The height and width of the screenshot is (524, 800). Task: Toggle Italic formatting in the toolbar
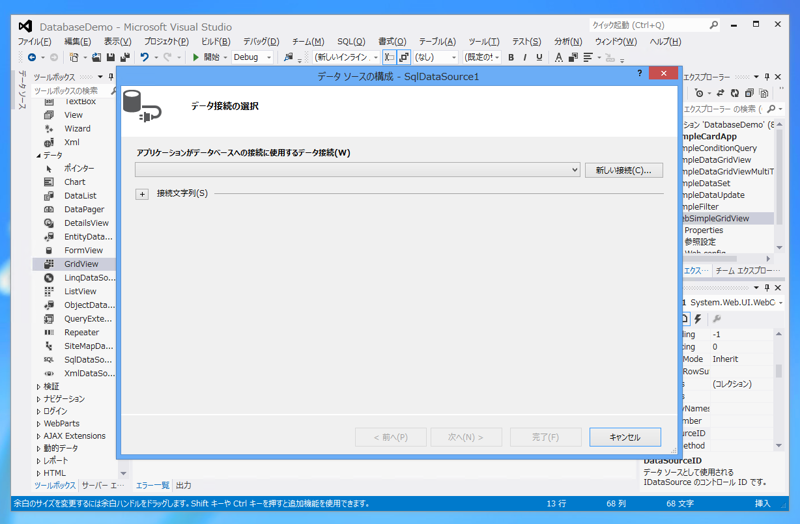tap(524, 57)
